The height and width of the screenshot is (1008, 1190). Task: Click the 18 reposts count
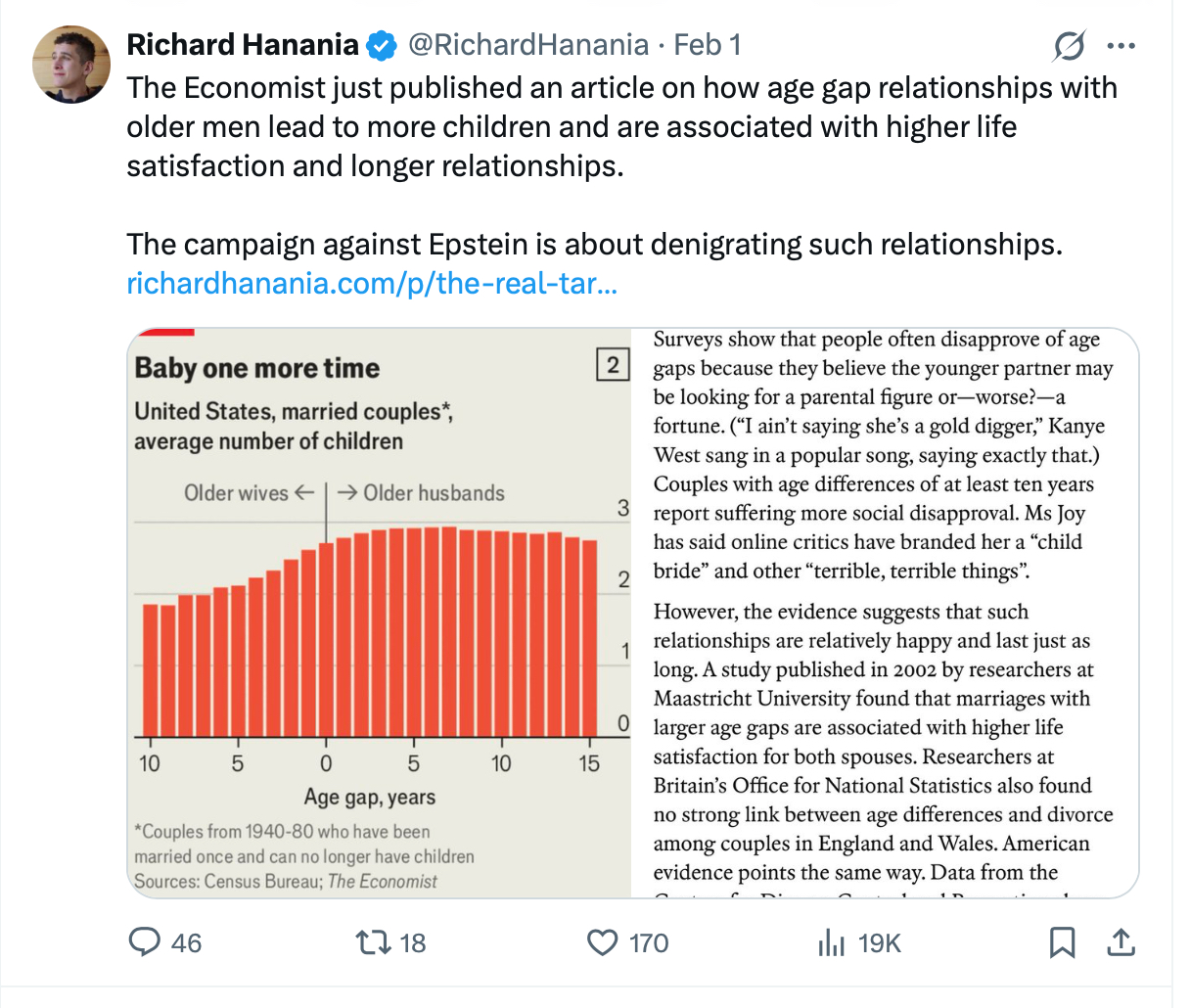click(413, 943)
